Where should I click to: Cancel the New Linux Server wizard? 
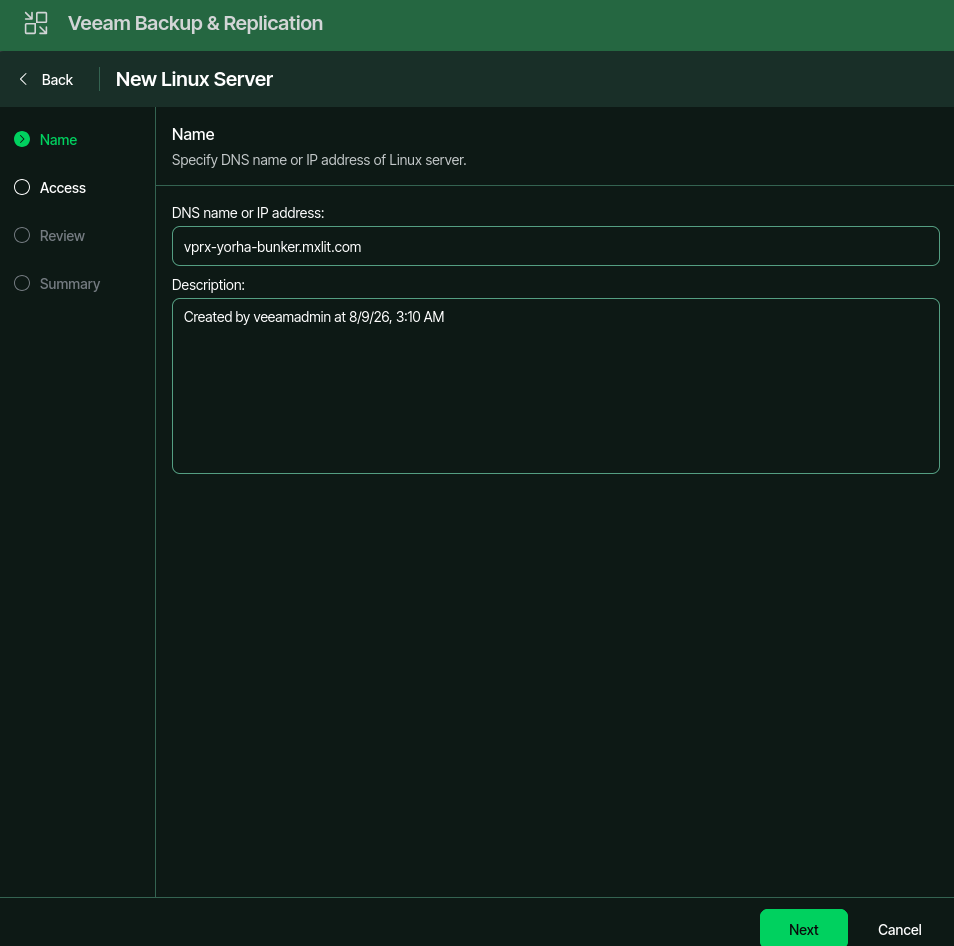tap(899, 930)
